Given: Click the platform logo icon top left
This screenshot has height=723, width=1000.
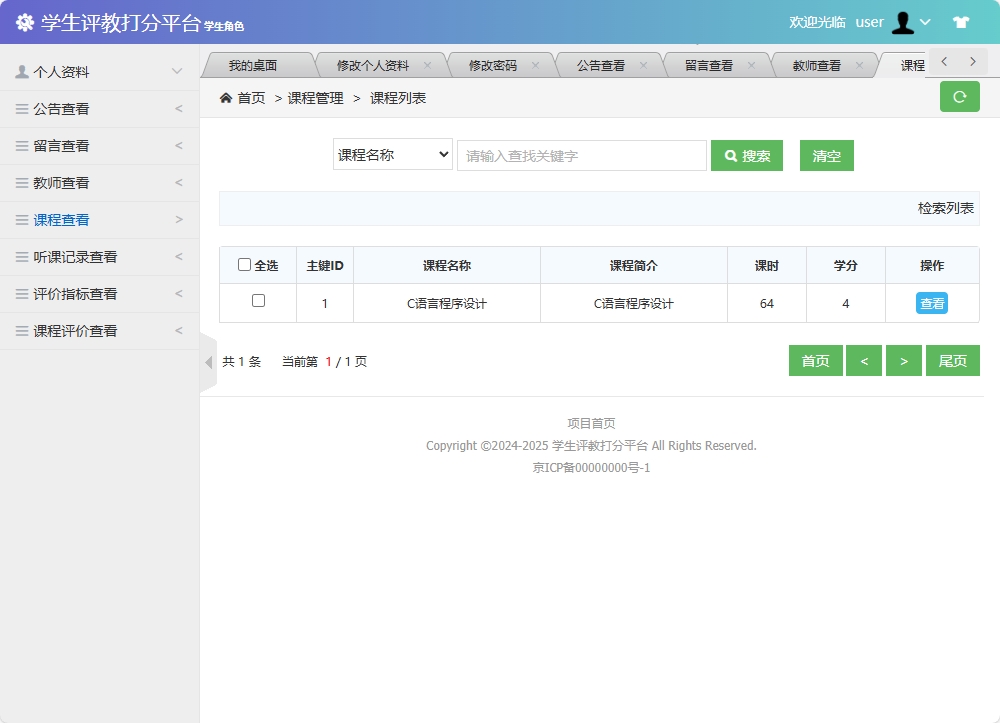Looking at the screenshot, I should coord(24,21).
